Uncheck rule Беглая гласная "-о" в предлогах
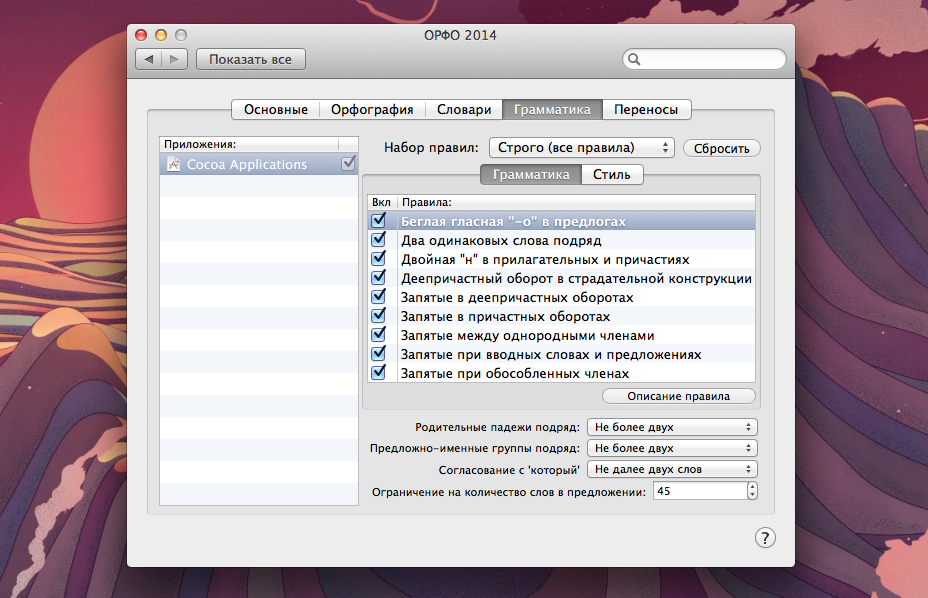Viewport: 928px width, 598px height. [x=378, y=221]
